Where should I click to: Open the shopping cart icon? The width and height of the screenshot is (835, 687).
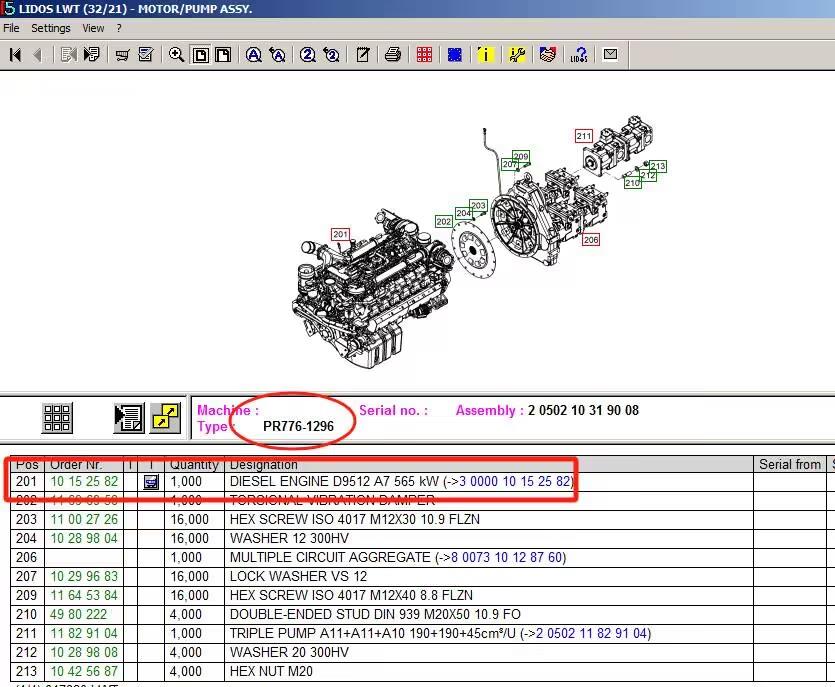pyautogui.click(x=122, y=54)
